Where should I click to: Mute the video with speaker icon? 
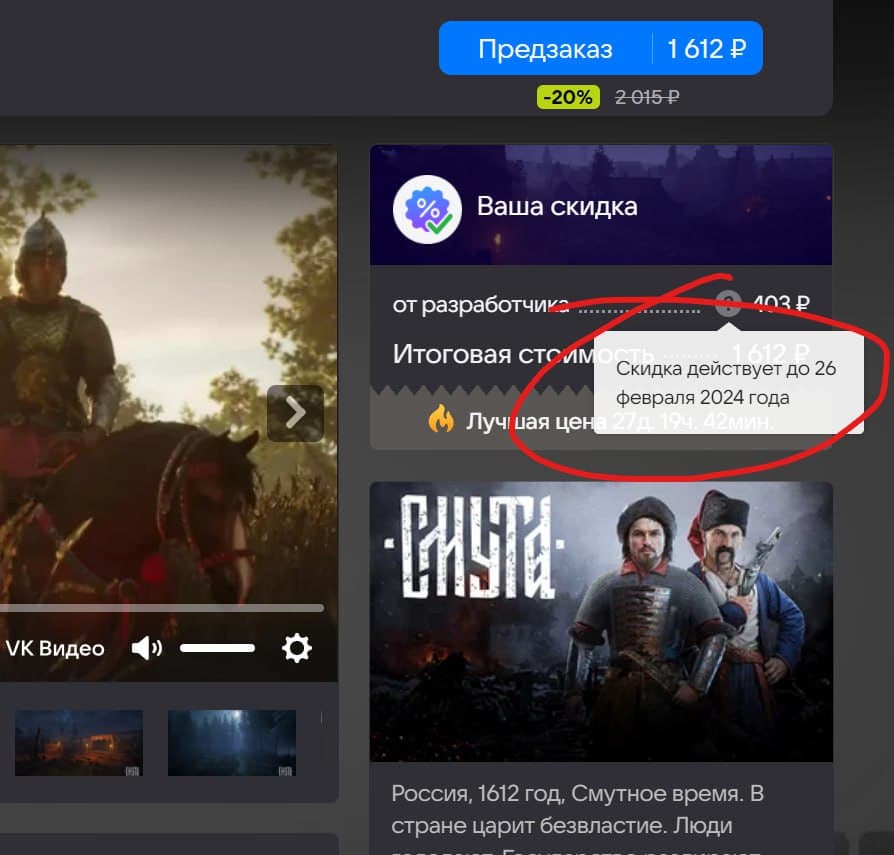[147, 648]
